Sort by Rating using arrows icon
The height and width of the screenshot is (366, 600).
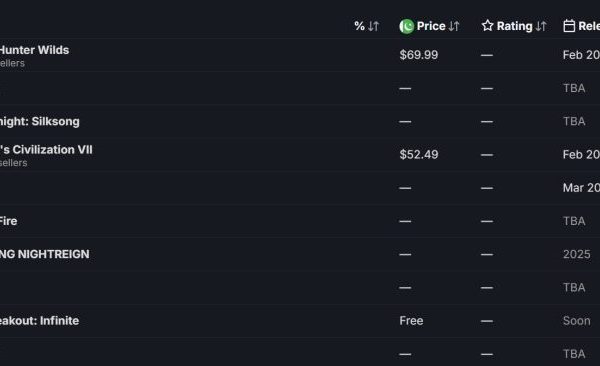tap(541, 26)
